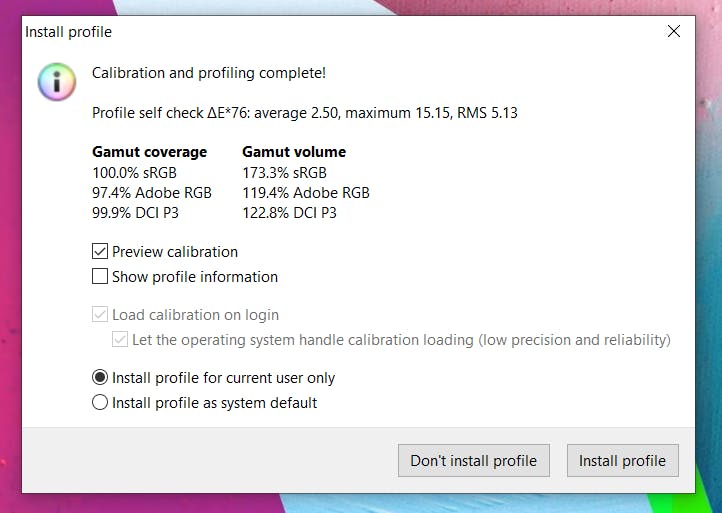Click the Profile self check ΔE*76 line

[x=304, y=113]
